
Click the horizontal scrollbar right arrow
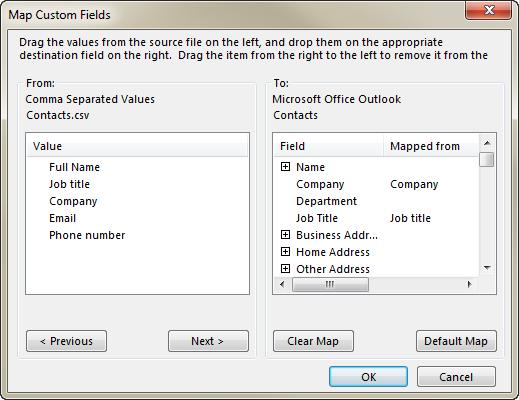coord(470,284)
